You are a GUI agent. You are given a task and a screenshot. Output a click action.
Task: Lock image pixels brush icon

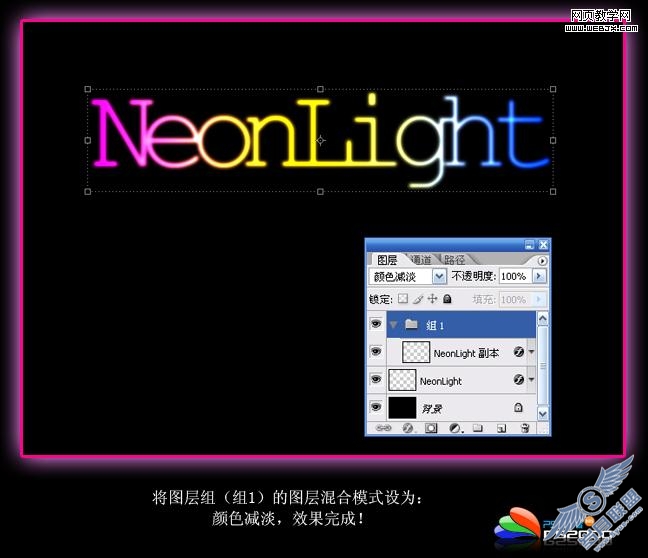coord(418,298)
